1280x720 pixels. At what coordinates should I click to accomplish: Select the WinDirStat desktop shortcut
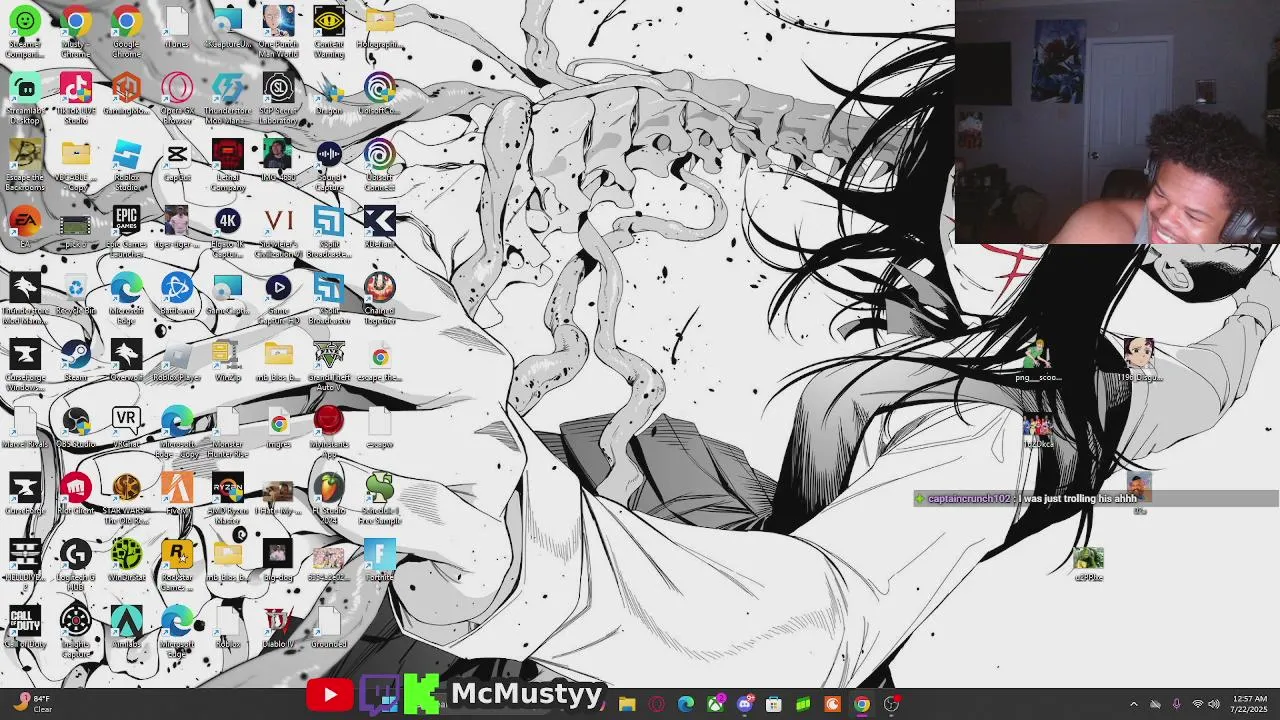[126, 560]
